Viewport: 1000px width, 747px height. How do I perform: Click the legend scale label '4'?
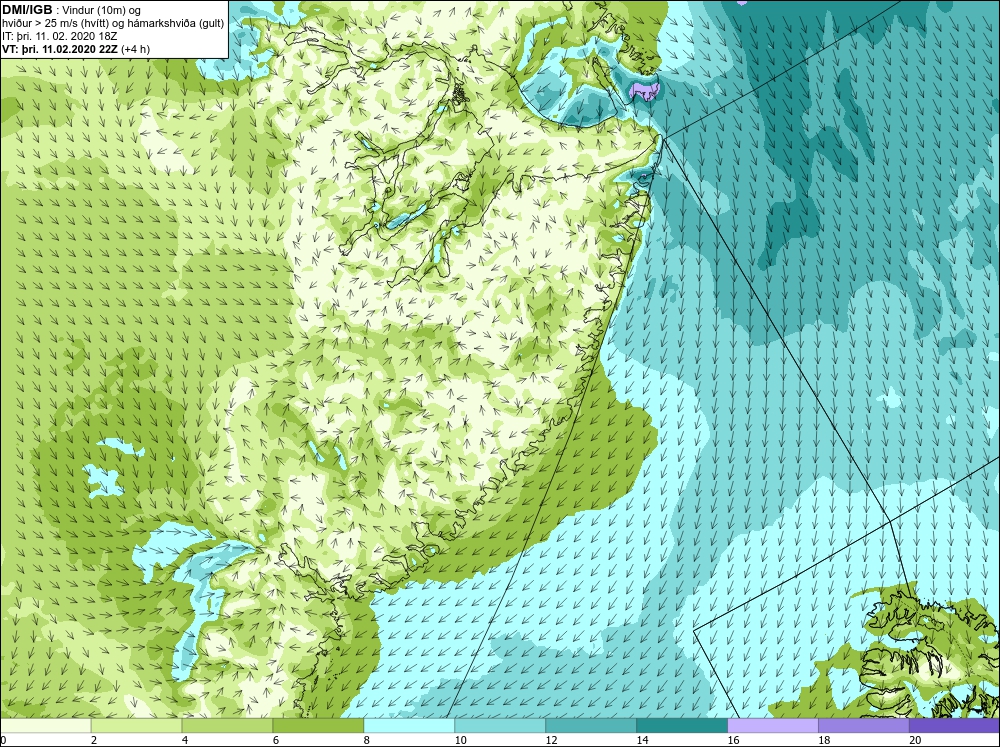coord(185,740)
